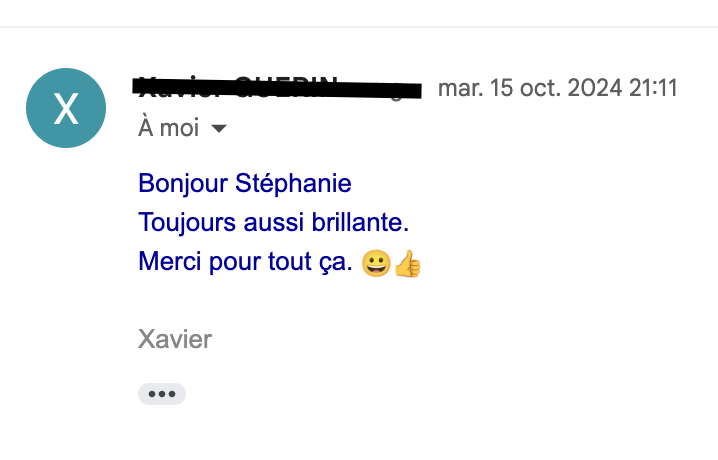718x460 pixels.
Task: Click the year "2024" in the timestamp
Action: (x=595, y=88)
